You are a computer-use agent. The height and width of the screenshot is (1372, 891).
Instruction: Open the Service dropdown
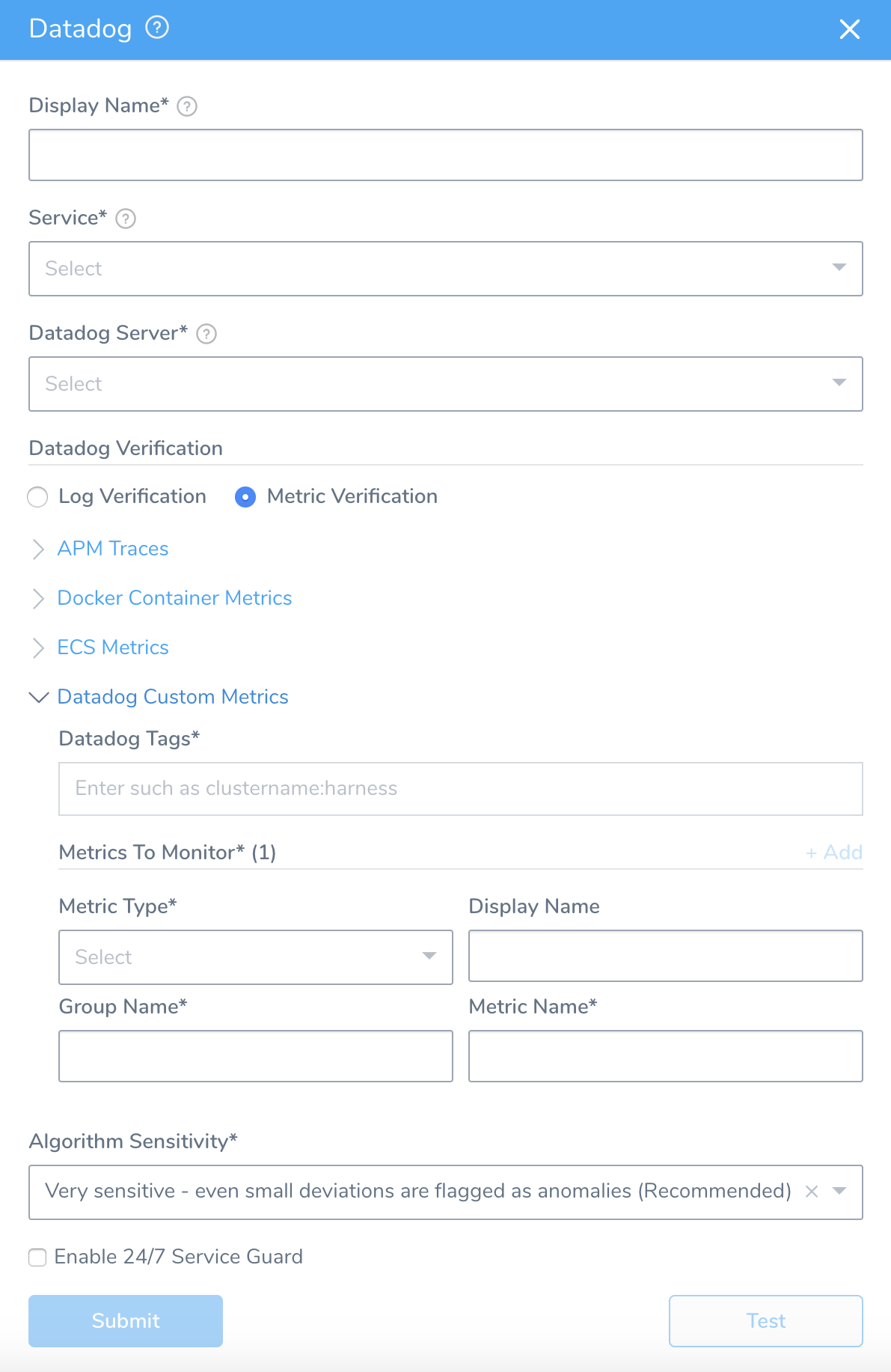[x=446, y=269]
